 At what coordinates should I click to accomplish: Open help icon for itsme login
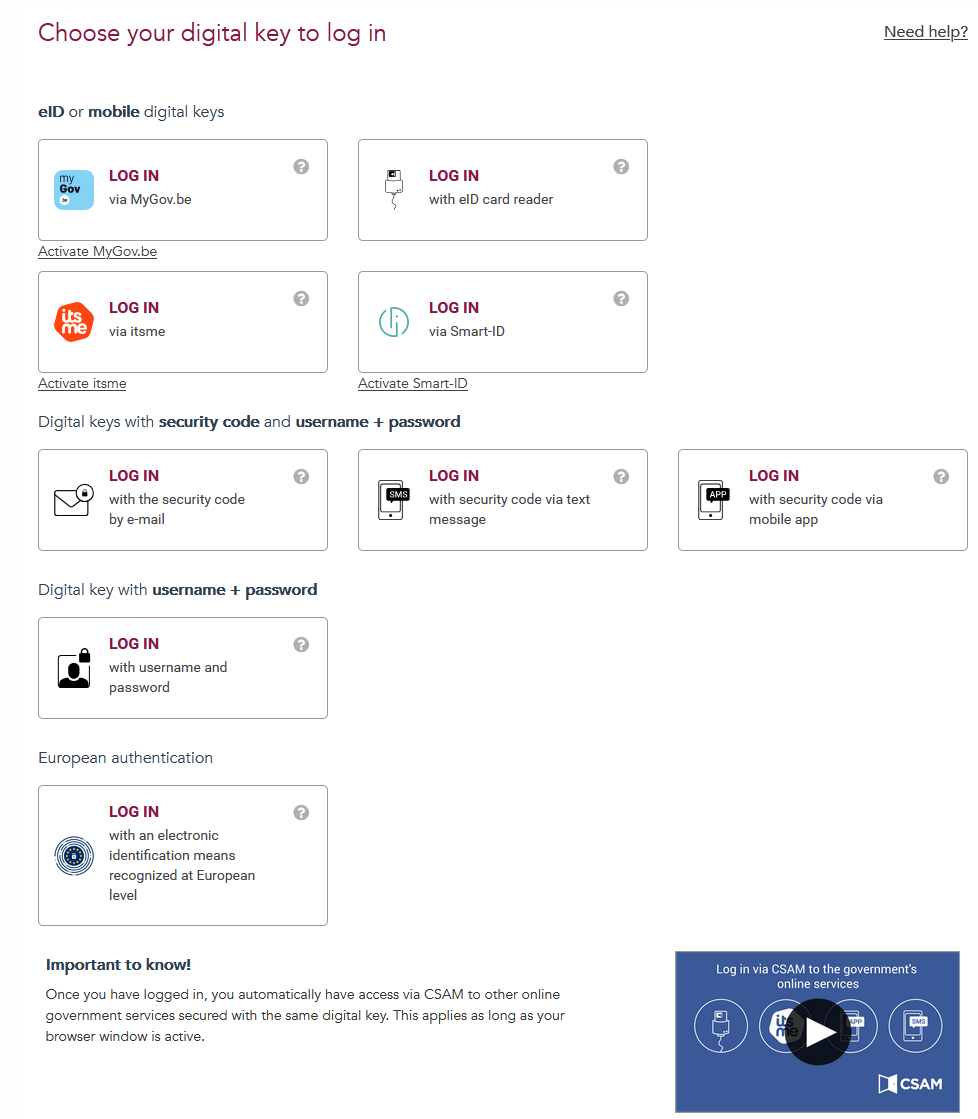(301, 298)
